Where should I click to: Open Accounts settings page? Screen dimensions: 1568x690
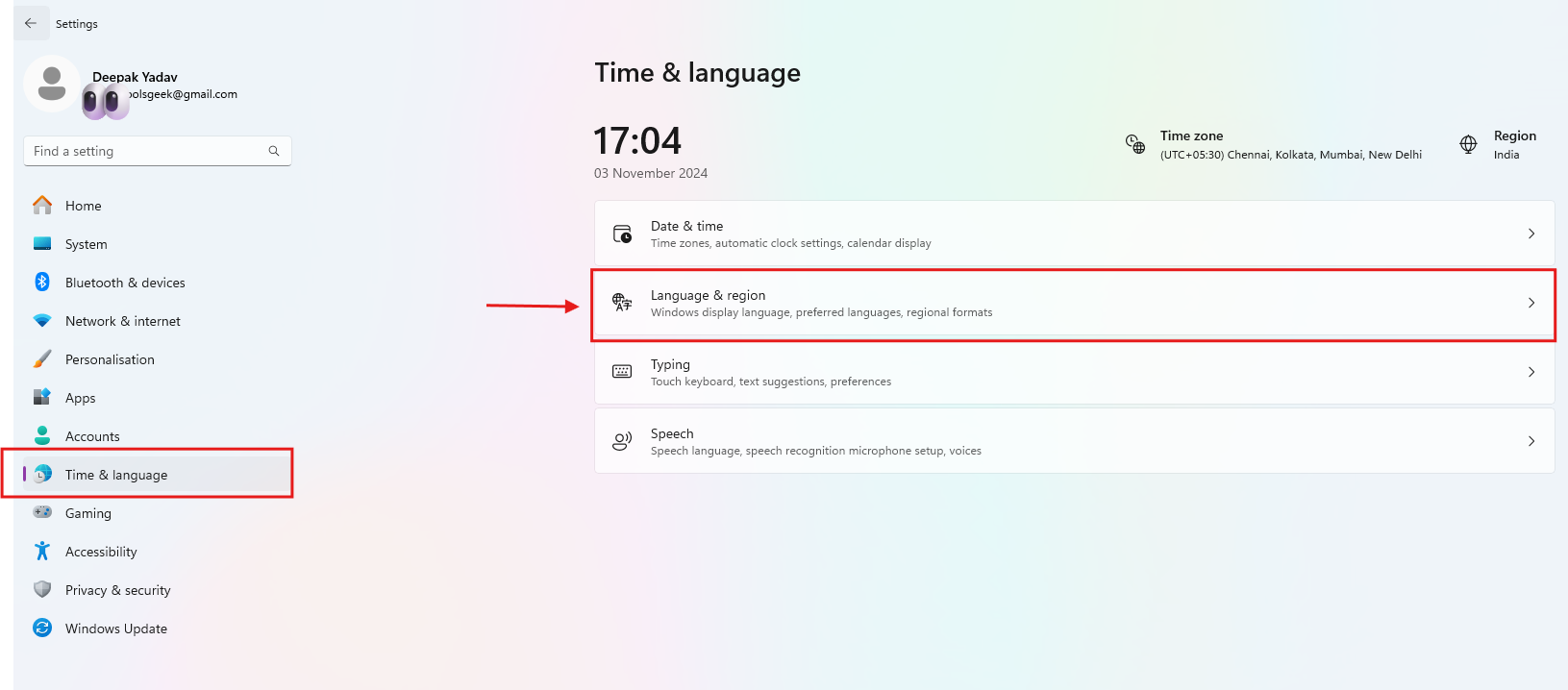[158, 436]
